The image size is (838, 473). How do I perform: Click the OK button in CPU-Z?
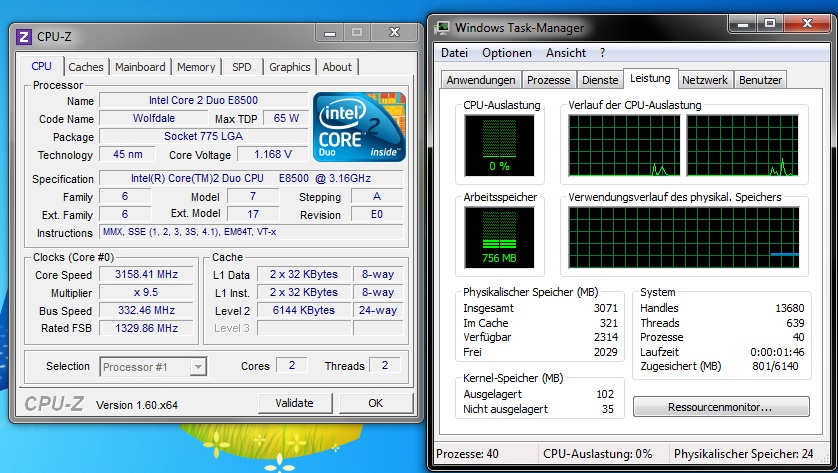[376, 403]
